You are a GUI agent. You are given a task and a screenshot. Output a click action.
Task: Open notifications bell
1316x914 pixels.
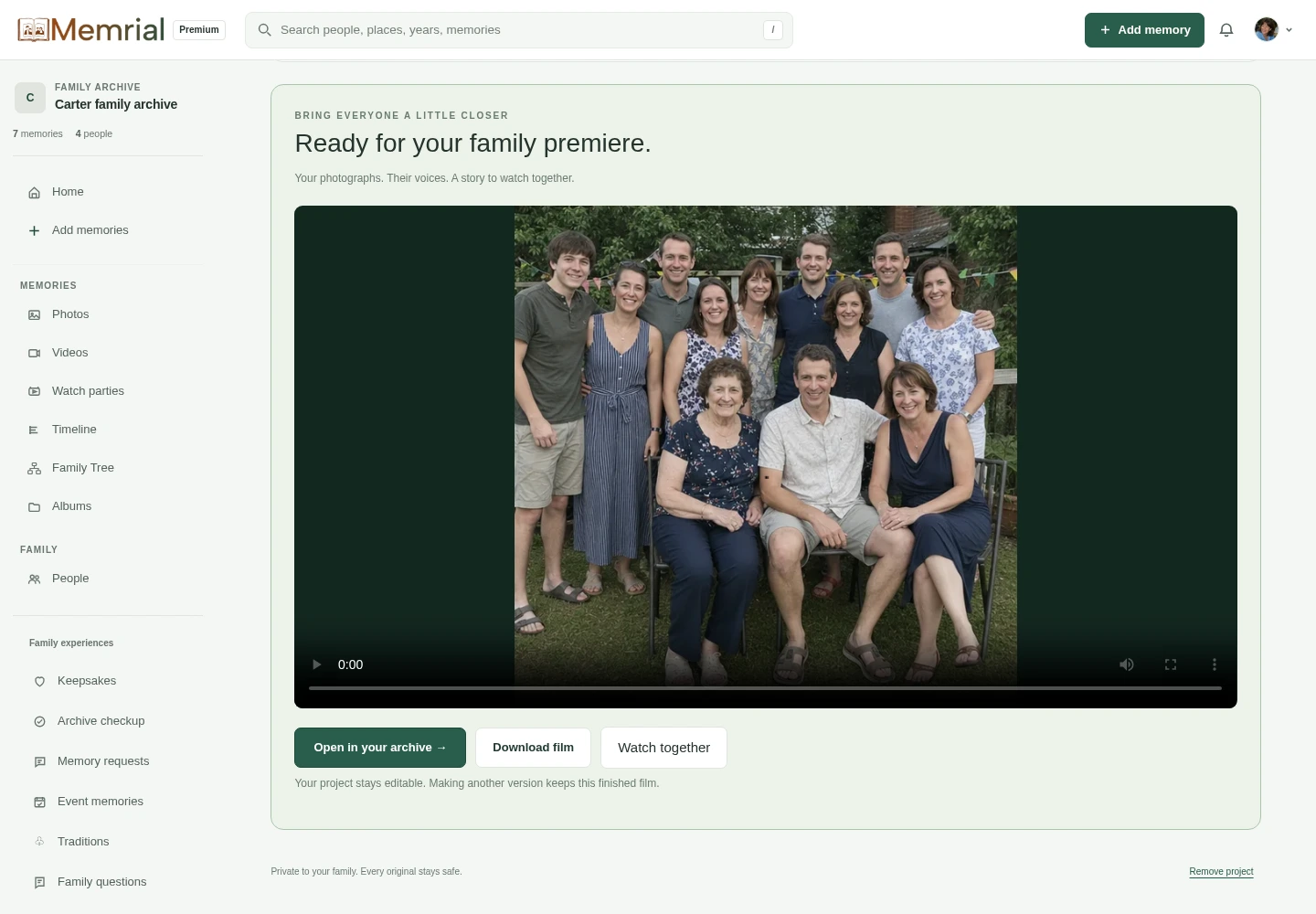(x=1226, y=30)
